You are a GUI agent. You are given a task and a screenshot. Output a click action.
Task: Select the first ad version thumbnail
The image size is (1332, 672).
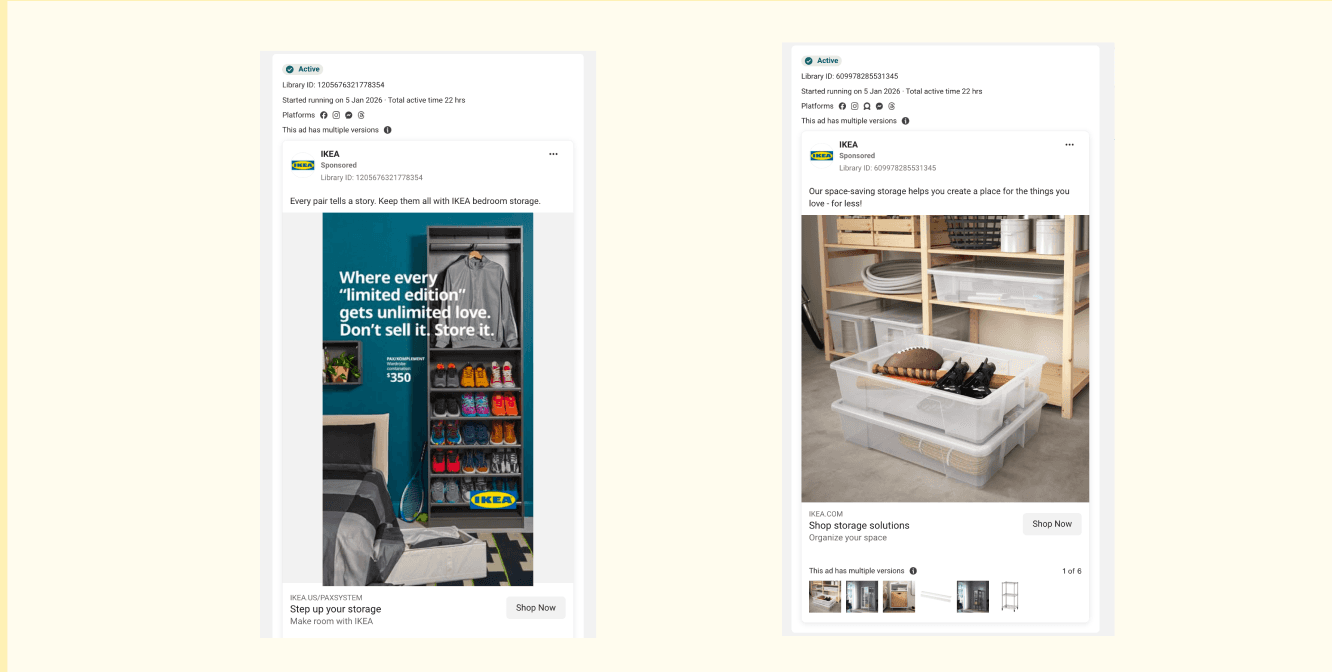click(826, 596)
